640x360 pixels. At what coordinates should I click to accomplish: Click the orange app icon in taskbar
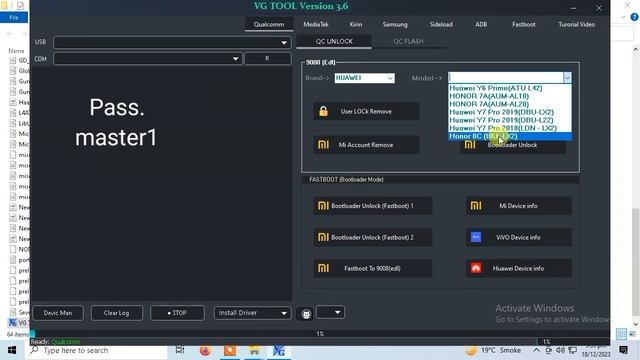pos(230,351)
